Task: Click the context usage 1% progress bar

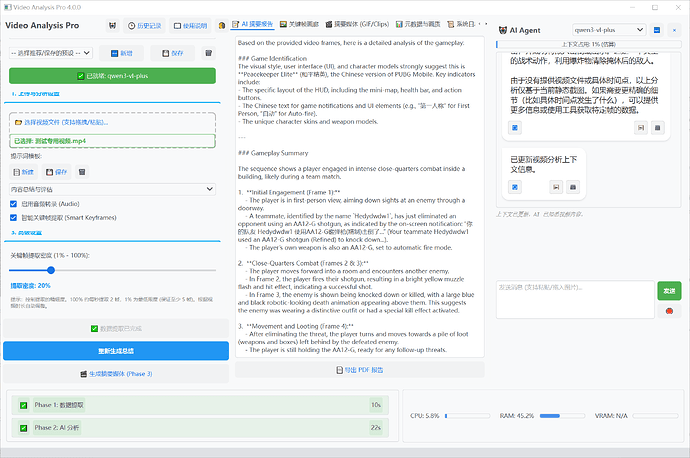Action: pos(588,44)
